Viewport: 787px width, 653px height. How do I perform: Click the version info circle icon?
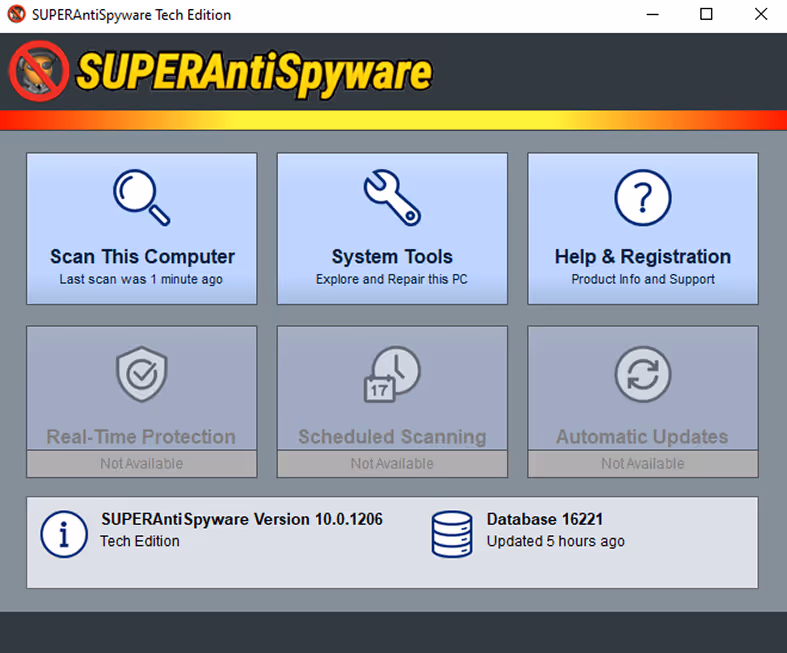point(64,534)
